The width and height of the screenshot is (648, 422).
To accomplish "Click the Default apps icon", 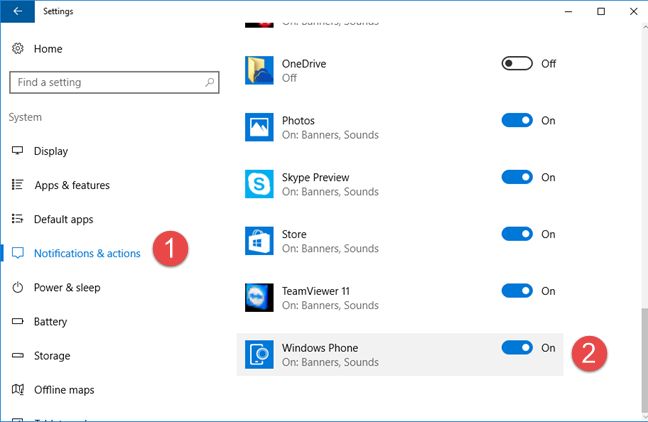I will coord(17,218).
